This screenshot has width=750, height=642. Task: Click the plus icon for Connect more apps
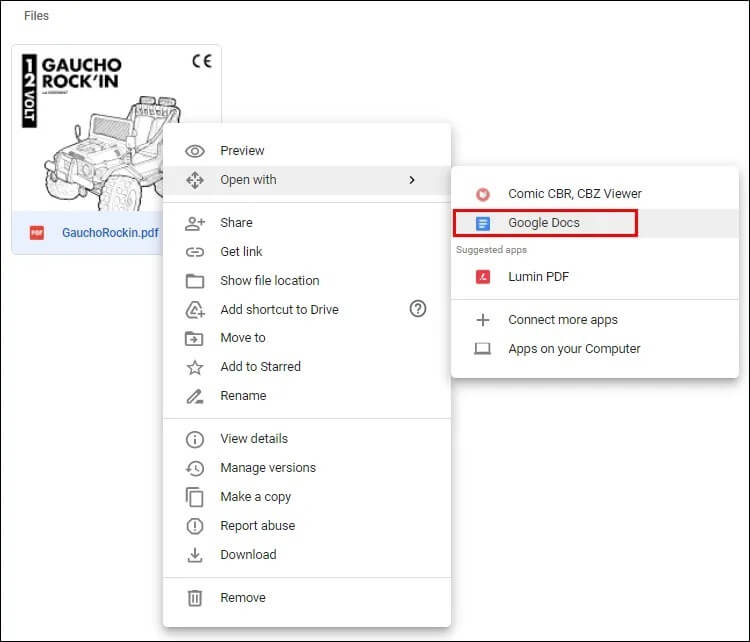point(483,320)
